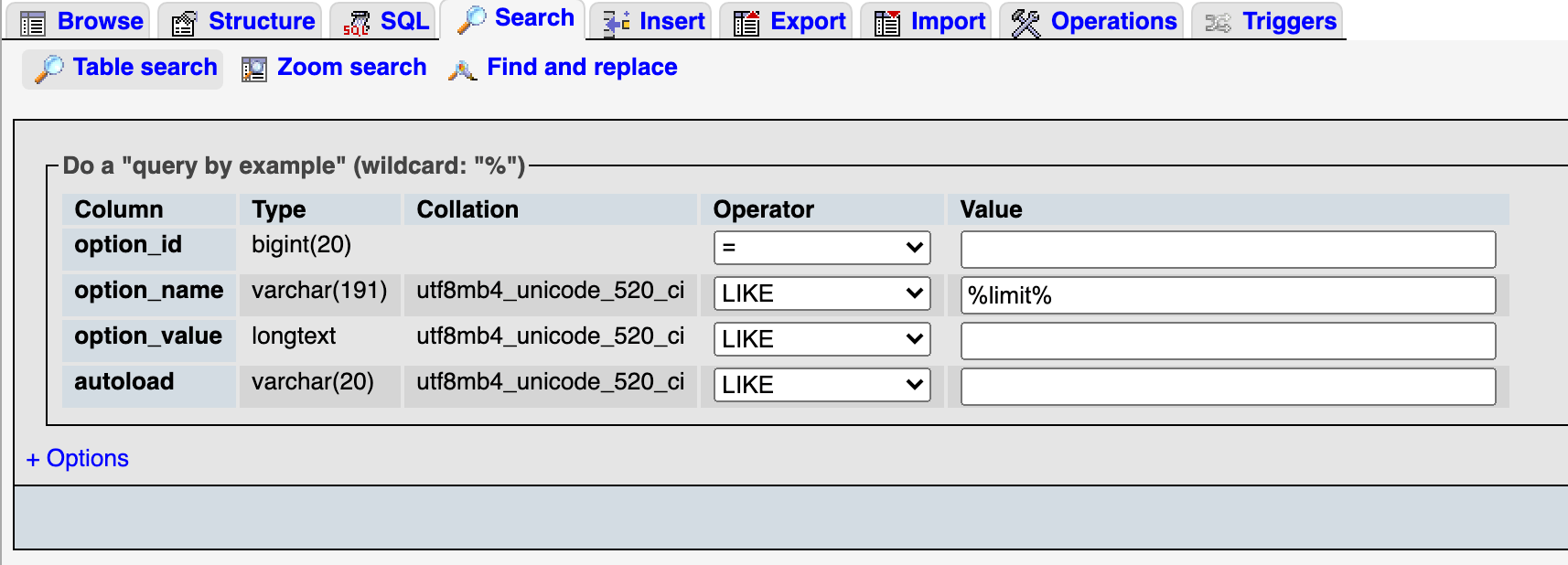Viewport: 1568px width, 565px height.
Task: Click the Table search magnifier icon
Action: pyautogui.click(x=48, y=69)
